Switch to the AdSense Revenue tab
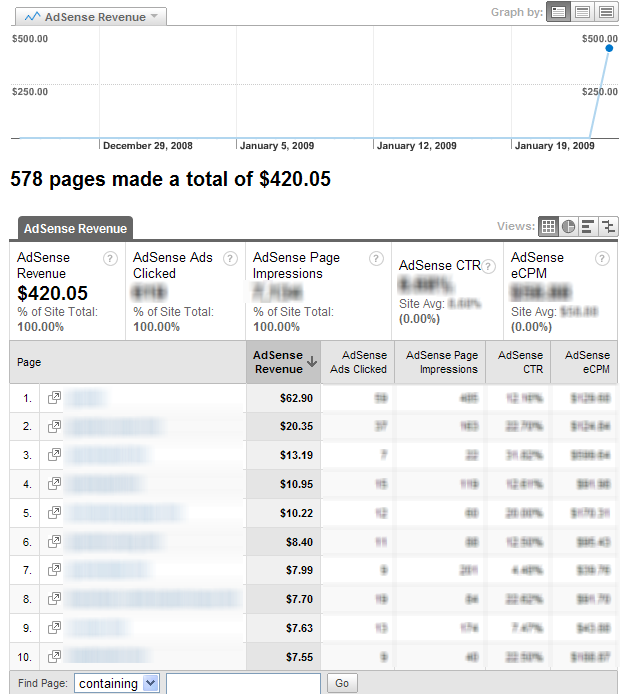This screenshot has height=694, width=620. pyautogui.click(x=75, y=228)
